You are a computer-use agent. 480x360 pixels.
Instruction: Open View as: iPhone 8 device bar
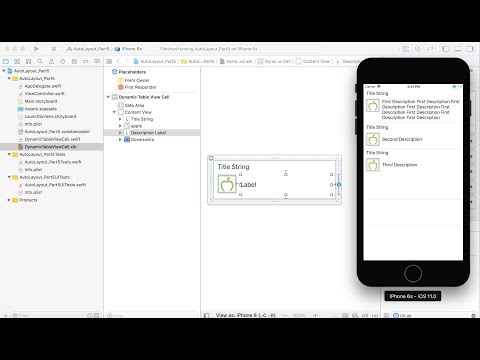[x=245, y=315]
